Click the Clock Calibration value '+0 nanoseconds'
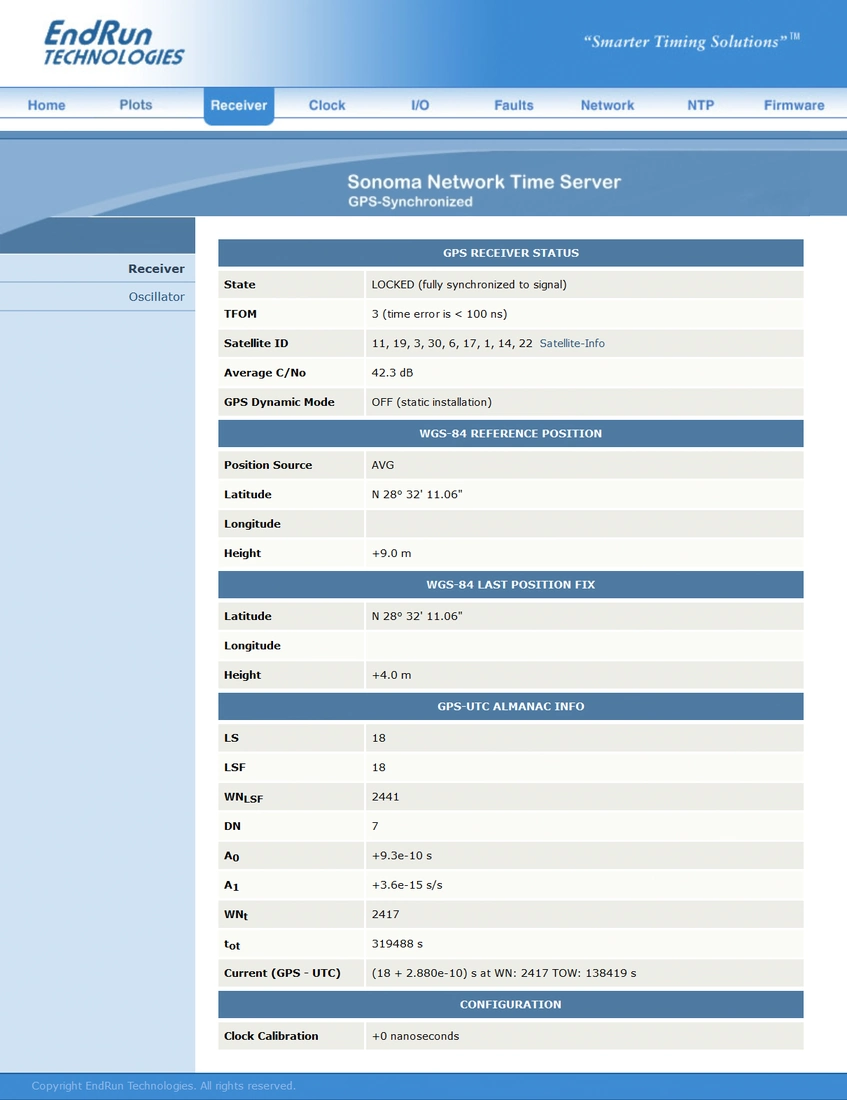Viewport: 847px width, 1100px height. (x=415, y=1036)
